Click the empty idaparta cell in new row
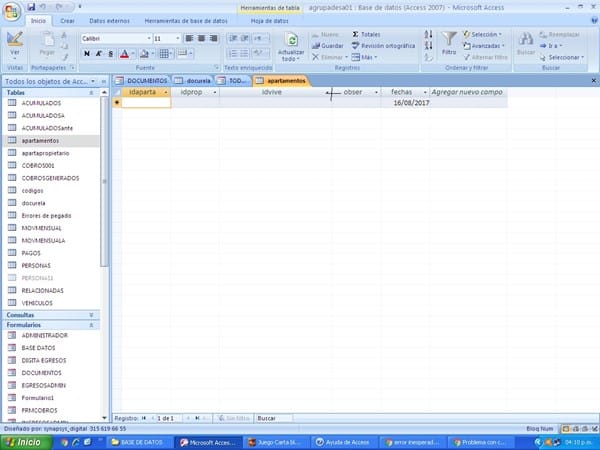The image size is (600, 450). click(x=146, y=103)
